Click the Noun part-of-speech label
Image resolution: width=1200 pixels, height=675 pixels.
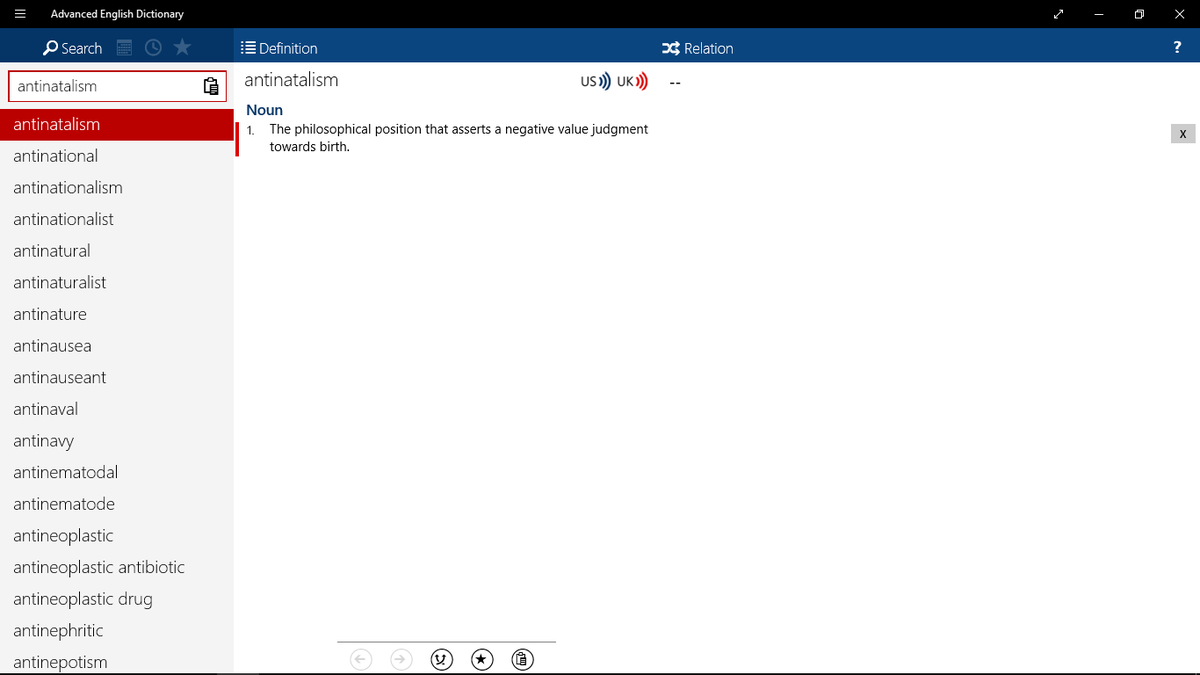click(264, 110)
